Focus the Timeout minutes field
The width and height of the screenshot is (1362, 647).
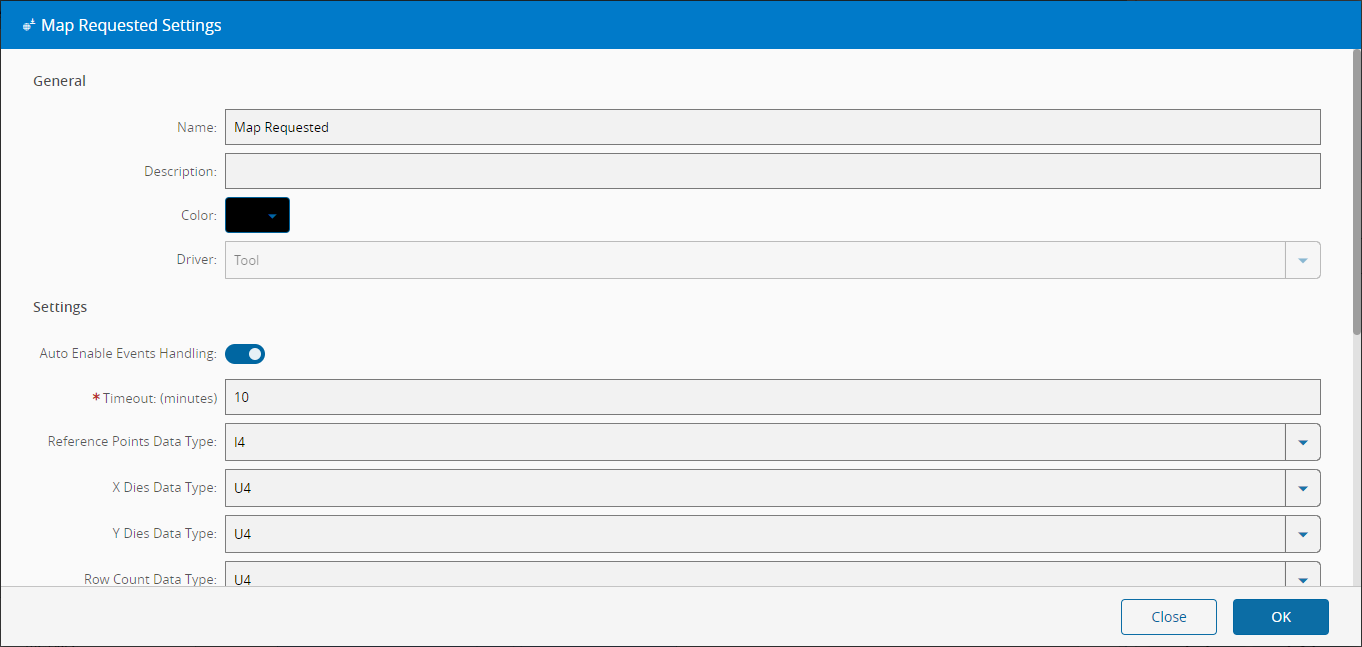coord(772,397)
